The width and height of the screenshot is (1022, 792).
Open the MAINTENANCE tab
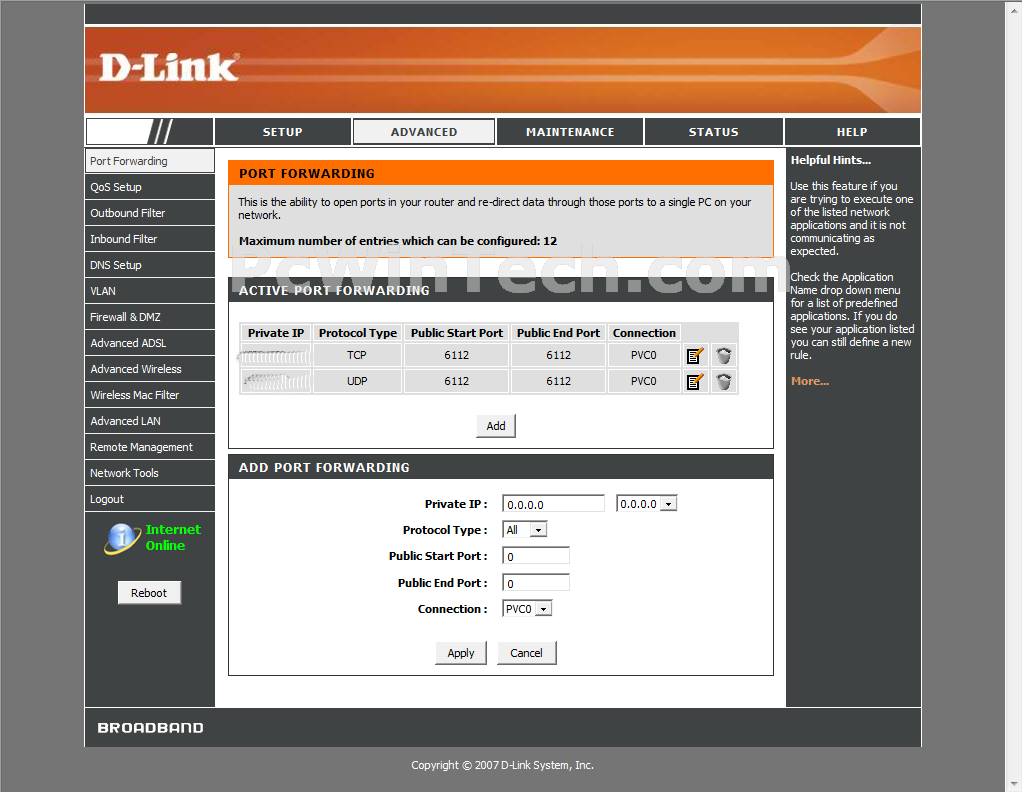(x=570, y=132)
